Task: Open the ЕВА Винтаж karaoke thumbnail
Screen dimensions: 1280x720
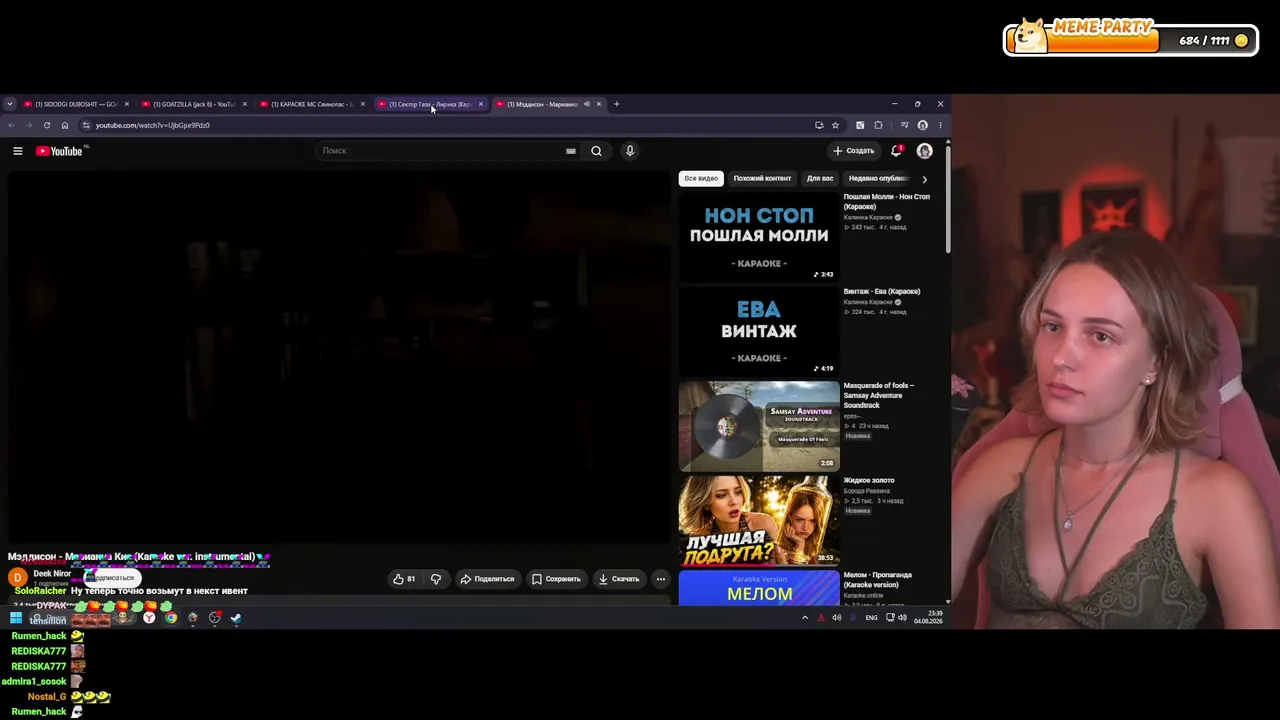Action: (x=759, y=332)
